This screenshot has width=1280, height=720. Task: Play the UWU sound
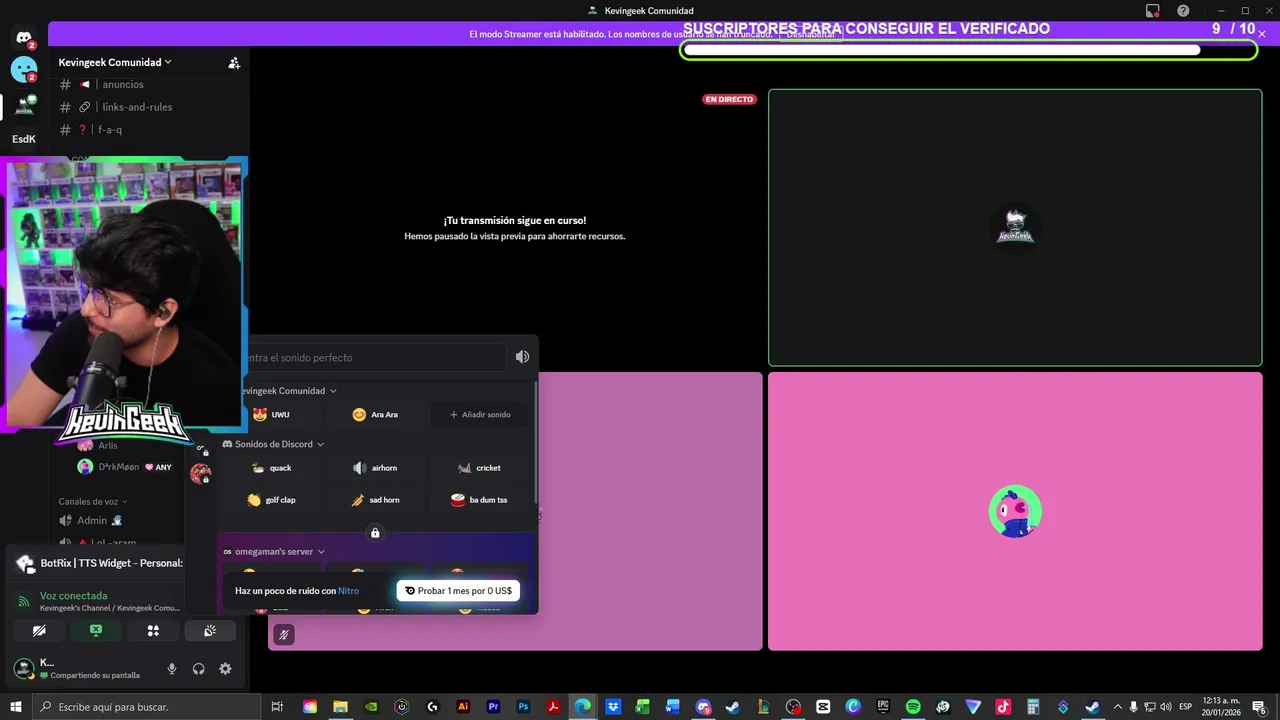(x=271, y=414)
